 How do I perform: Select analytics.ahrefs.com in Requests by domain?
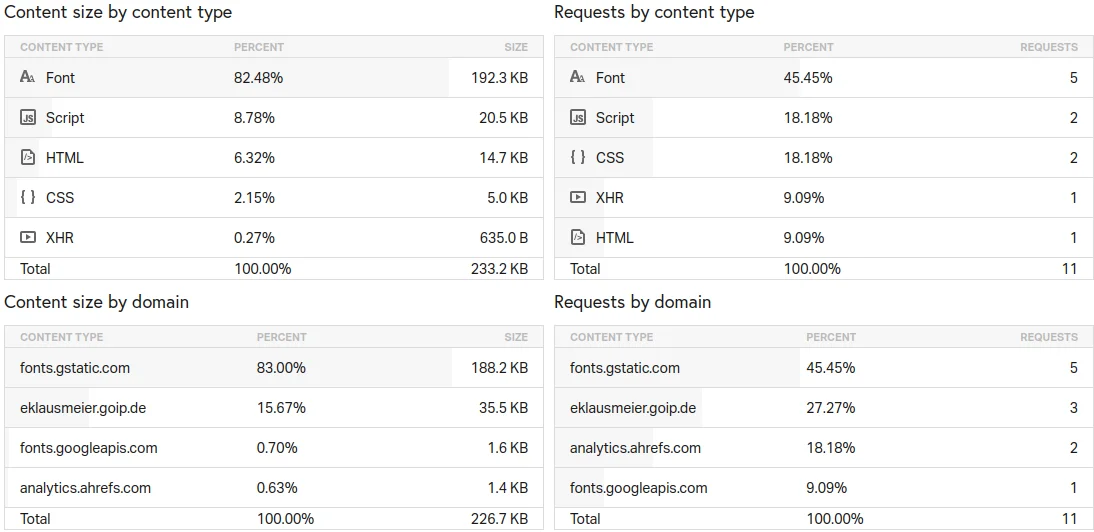point(635,447)
